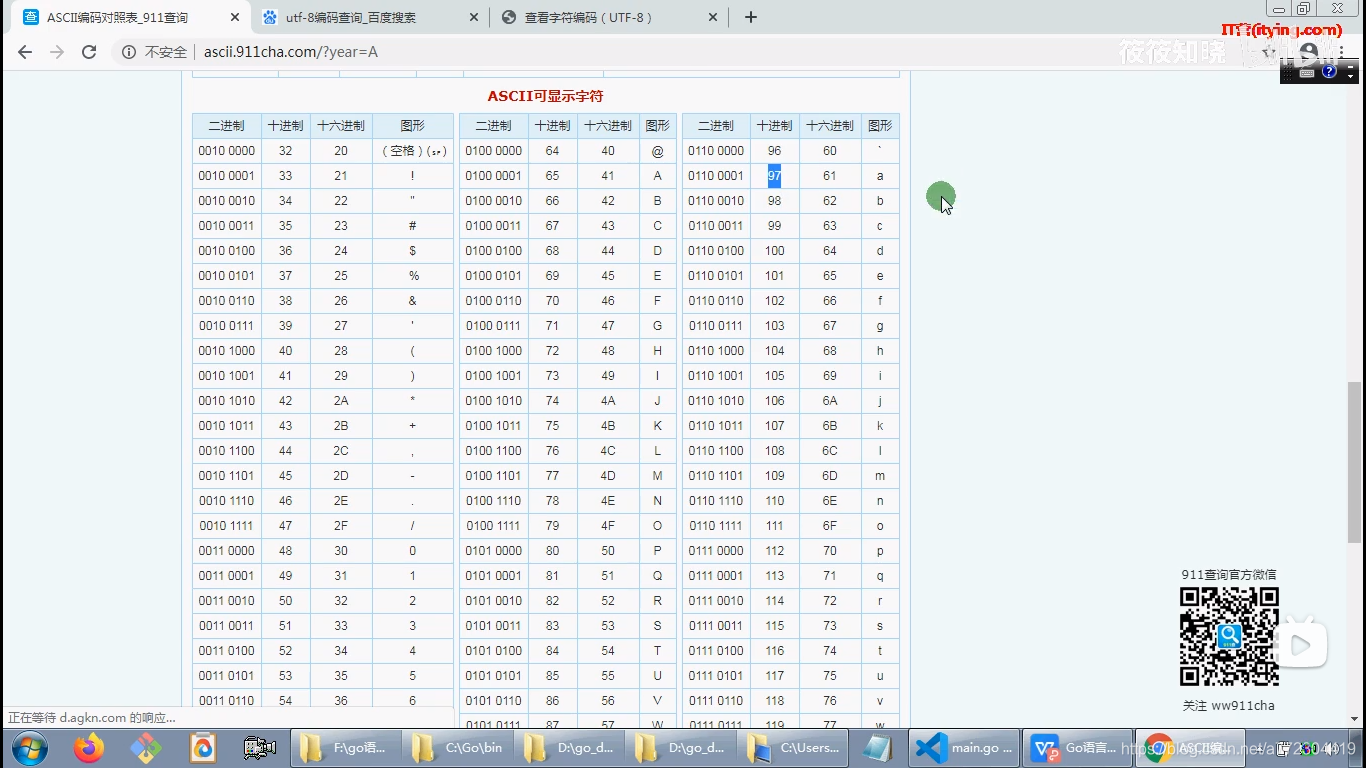Click the 正在等待 d.agkn.com status text
Screen dimensions: 1366x768
(92, 717)
